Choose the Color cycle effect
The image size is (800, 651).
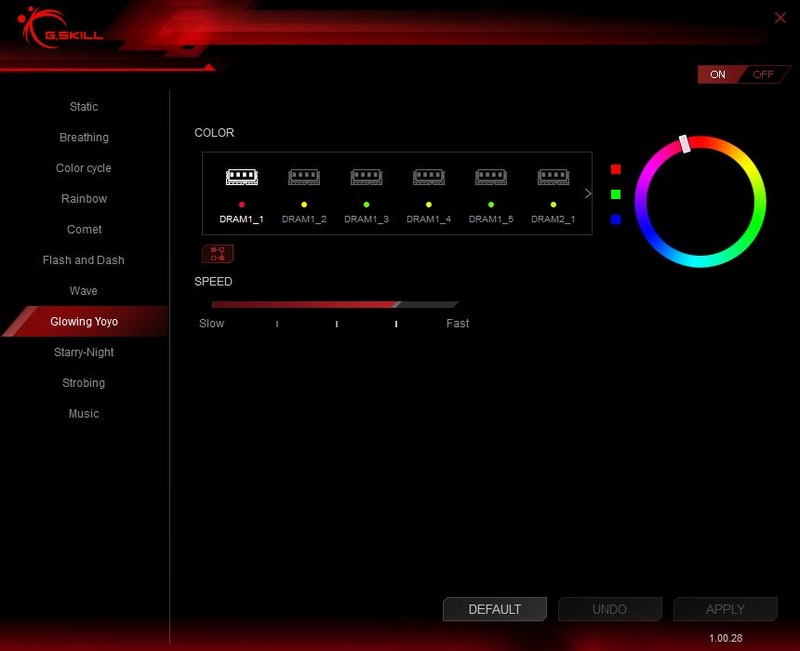84,168
